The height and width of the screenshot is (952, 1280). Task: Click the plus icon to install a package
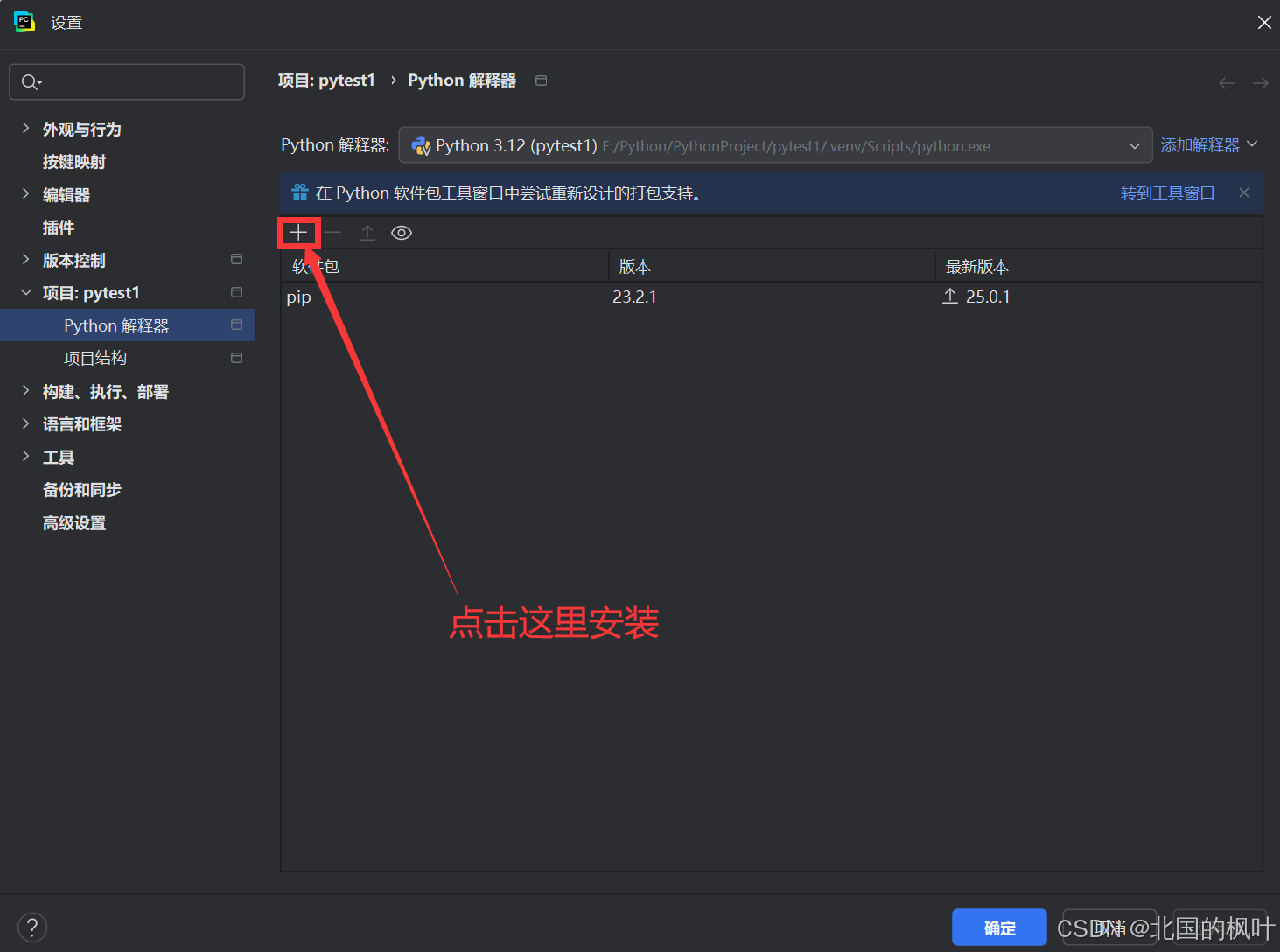click(x=298, y=233)
